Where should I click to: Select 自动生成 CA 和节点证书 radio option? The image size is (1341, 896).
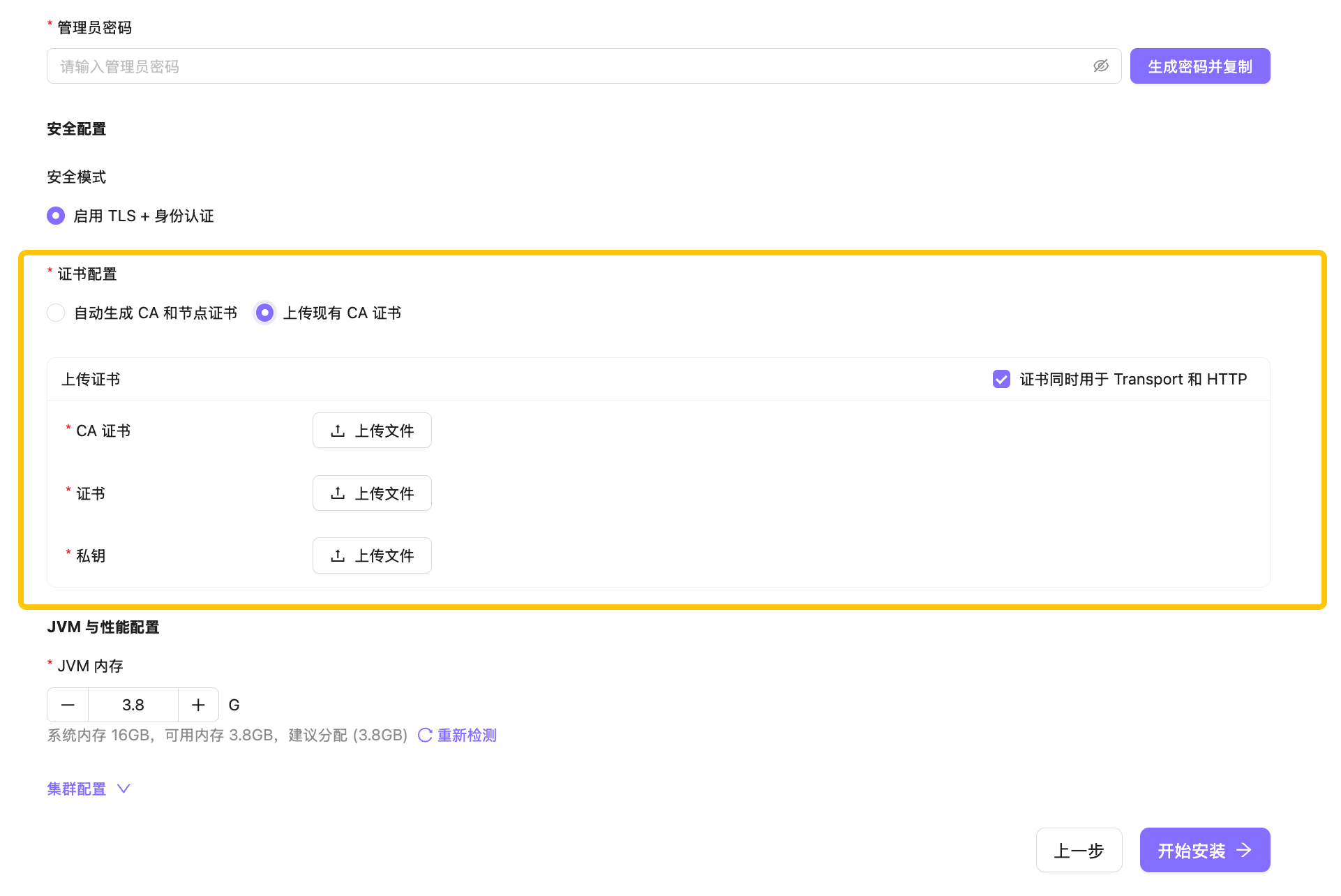pyautogui.click(x=56, y=313)
